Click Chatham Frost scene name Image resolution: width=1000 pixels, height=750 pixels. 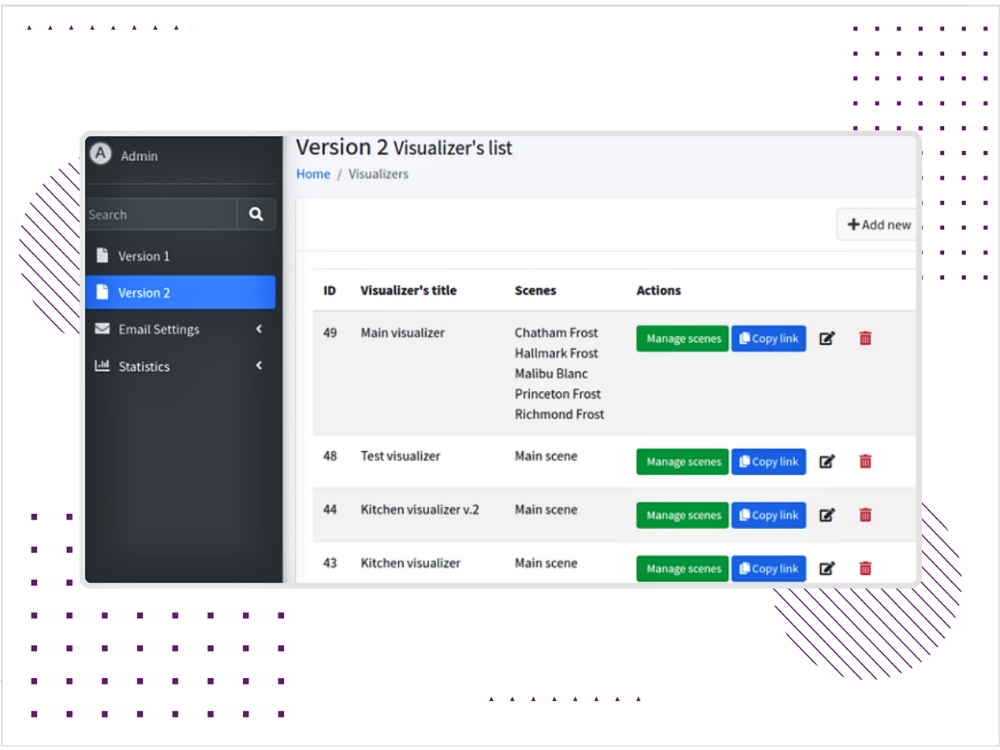(x=556, y=333)
